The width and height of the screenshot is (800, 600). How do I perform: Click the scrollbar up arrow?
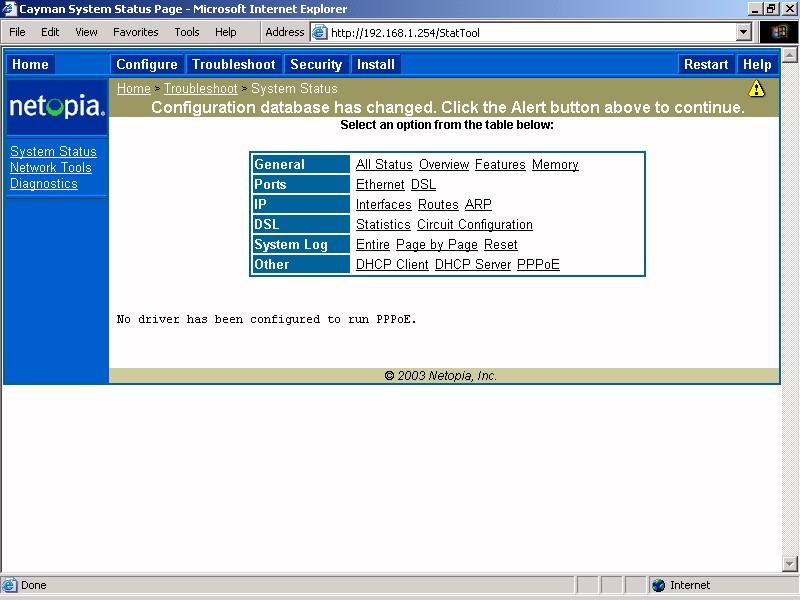(789, 55)
